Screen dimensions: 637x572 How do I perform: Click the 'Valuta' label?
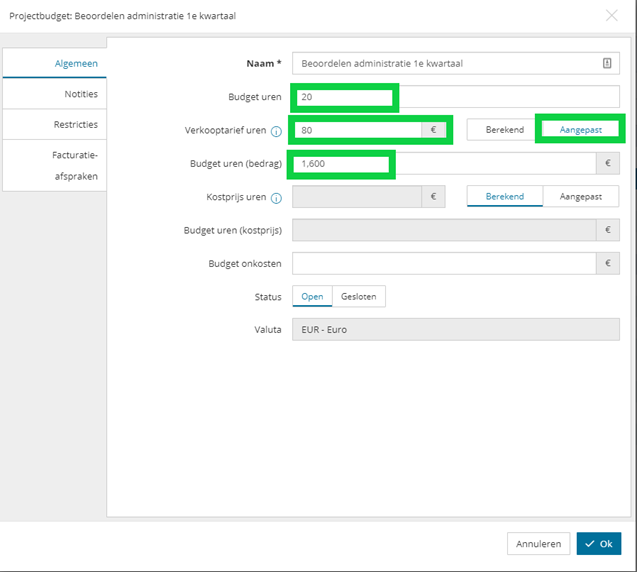click(268, 329)
